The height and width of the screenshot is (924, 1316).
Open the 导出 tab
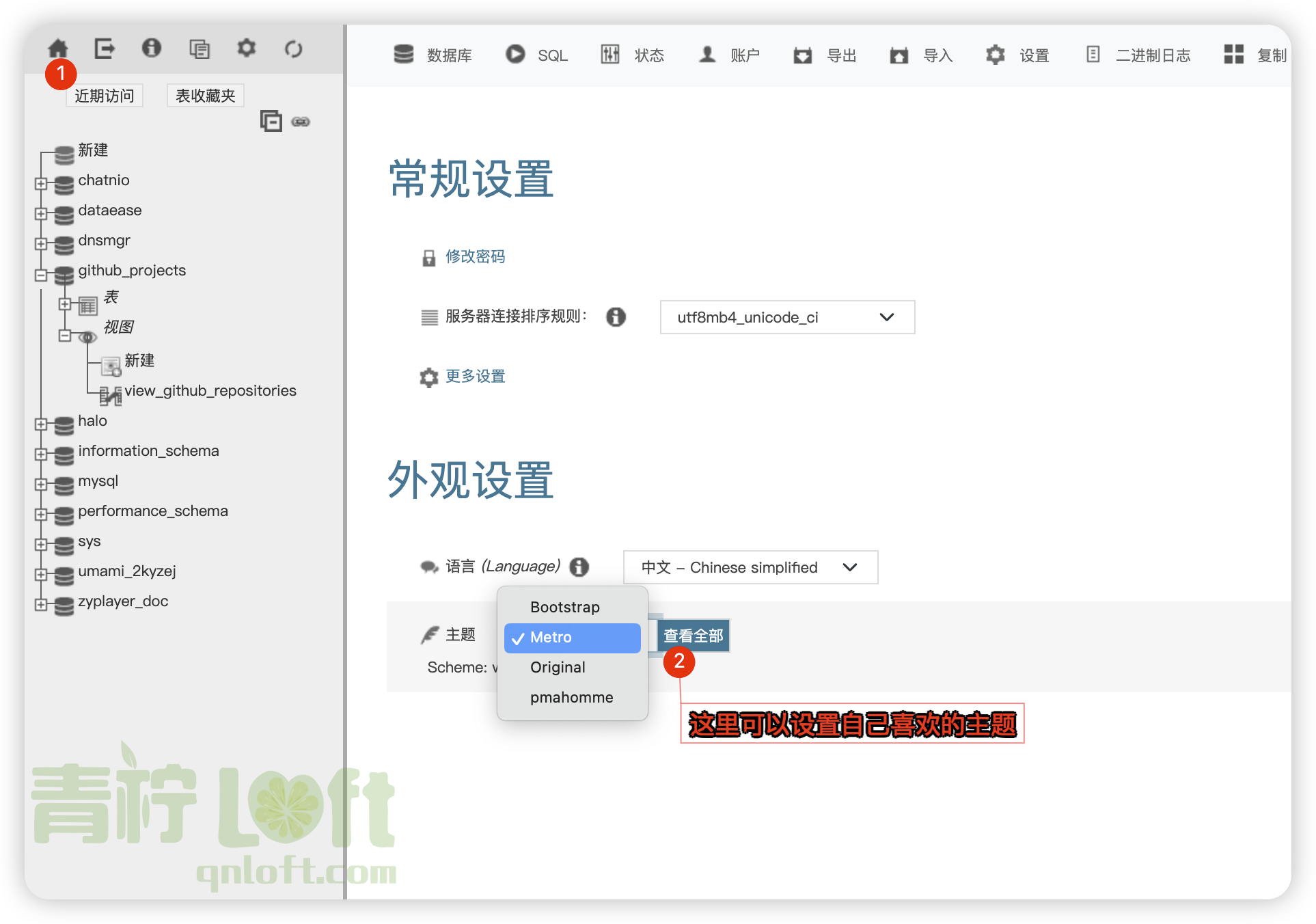tap(825, 55)
